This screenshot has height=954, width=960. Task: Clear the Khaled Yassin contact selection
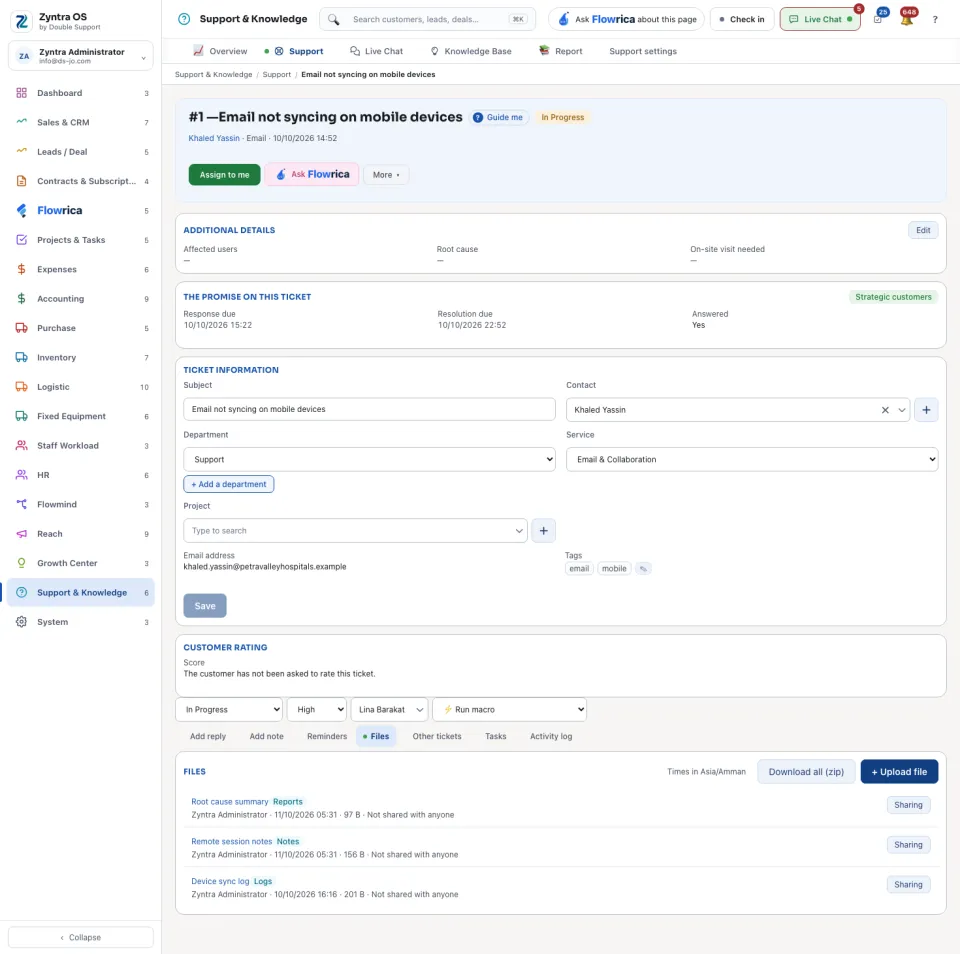coord(885,410)
